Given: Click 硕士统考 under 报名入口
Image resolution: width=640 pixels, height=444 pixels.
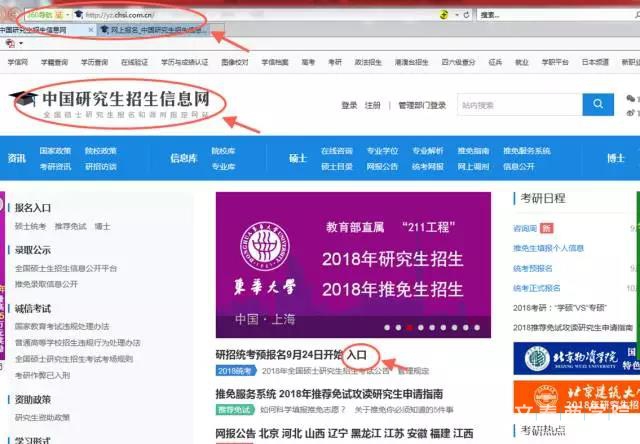Looking at the screenshot, I should [x=31, y=226].
